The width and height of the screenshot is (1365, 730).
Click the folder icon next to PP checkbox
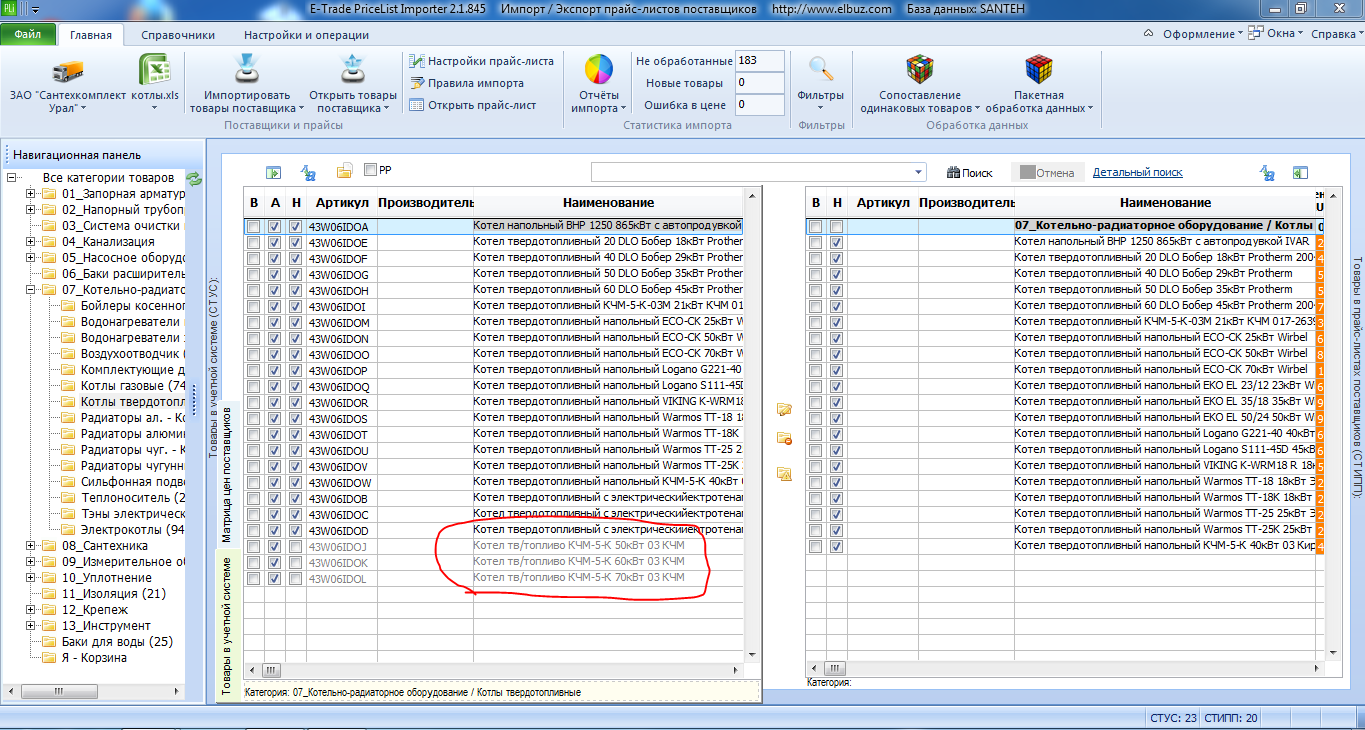coord(344,171)
